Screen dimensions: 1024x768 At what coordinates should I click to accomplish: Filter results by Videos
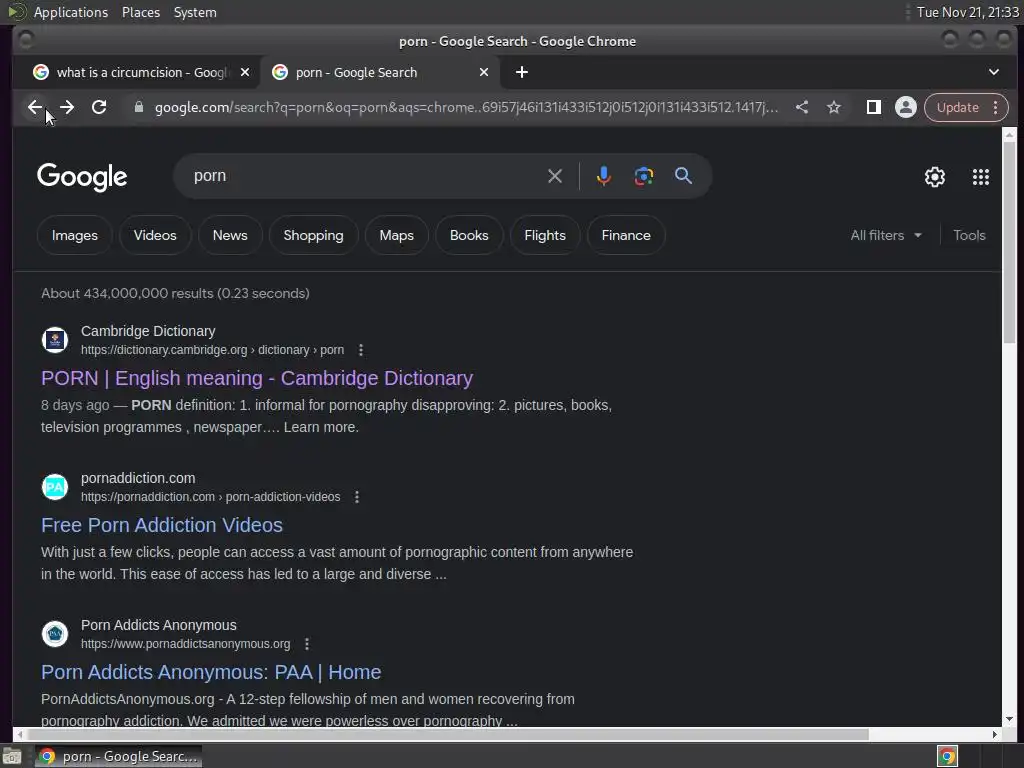pyautogui.click(x=155, y=235)
